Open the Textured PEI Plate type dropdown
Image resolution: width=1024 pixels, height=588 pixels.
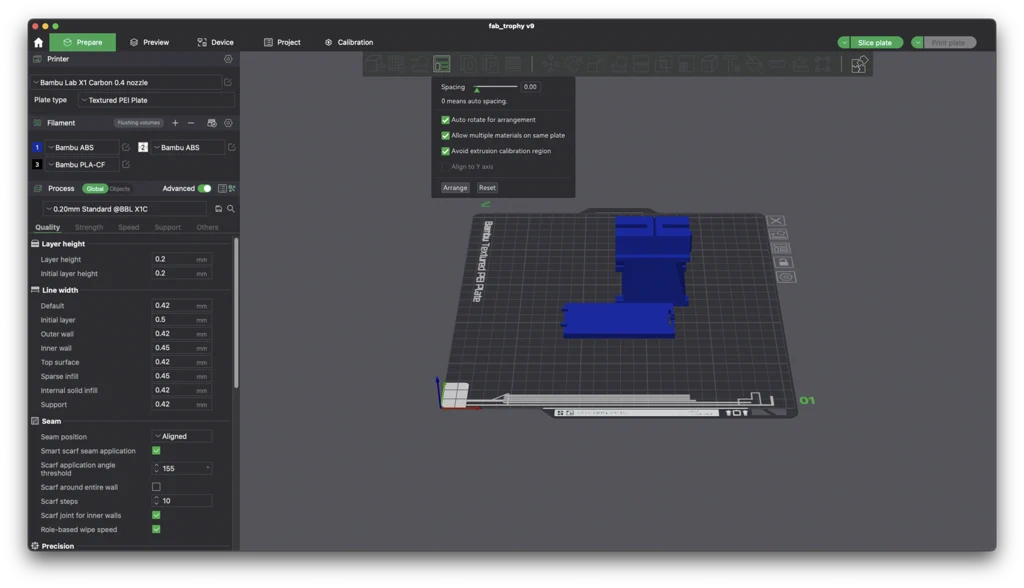pyautogui.click(x=155, y=100)
